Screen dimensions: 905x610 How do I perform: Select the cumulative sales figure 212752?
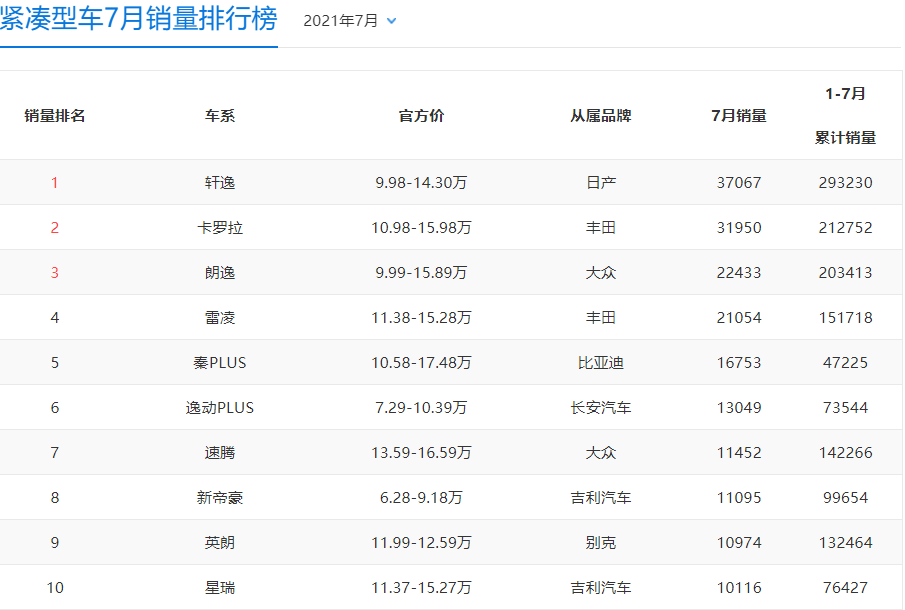846,227
